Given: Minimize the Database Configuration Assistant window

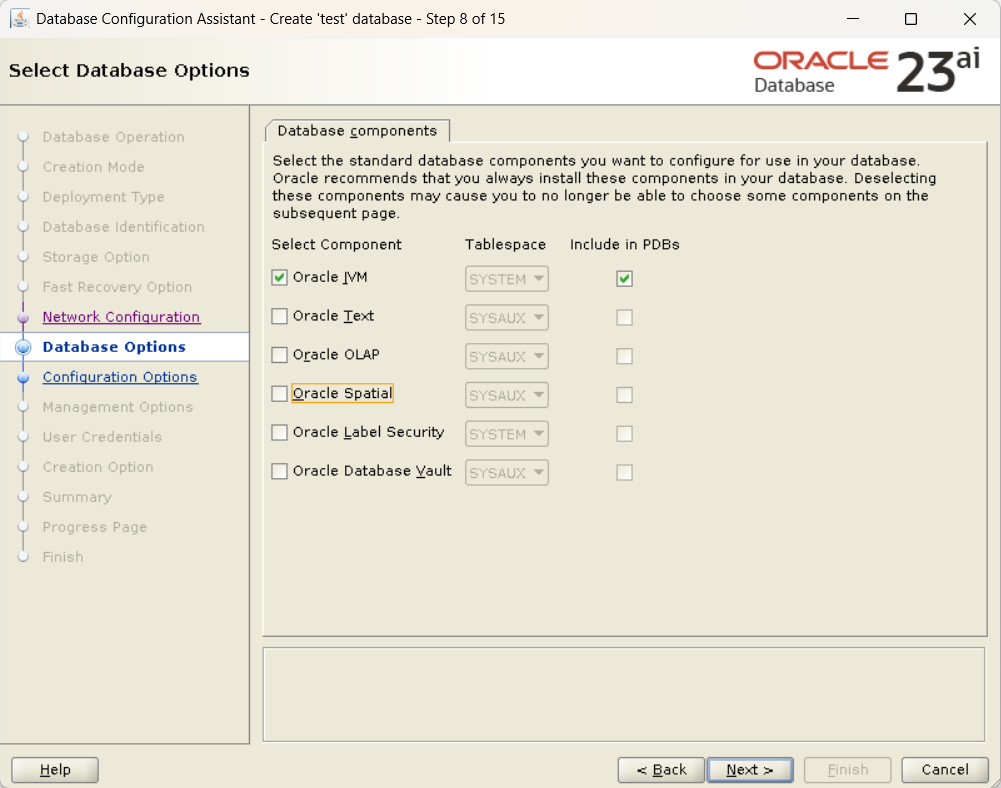Looking at the screenshot, I should pyautogui.click(x=852, y=19).
